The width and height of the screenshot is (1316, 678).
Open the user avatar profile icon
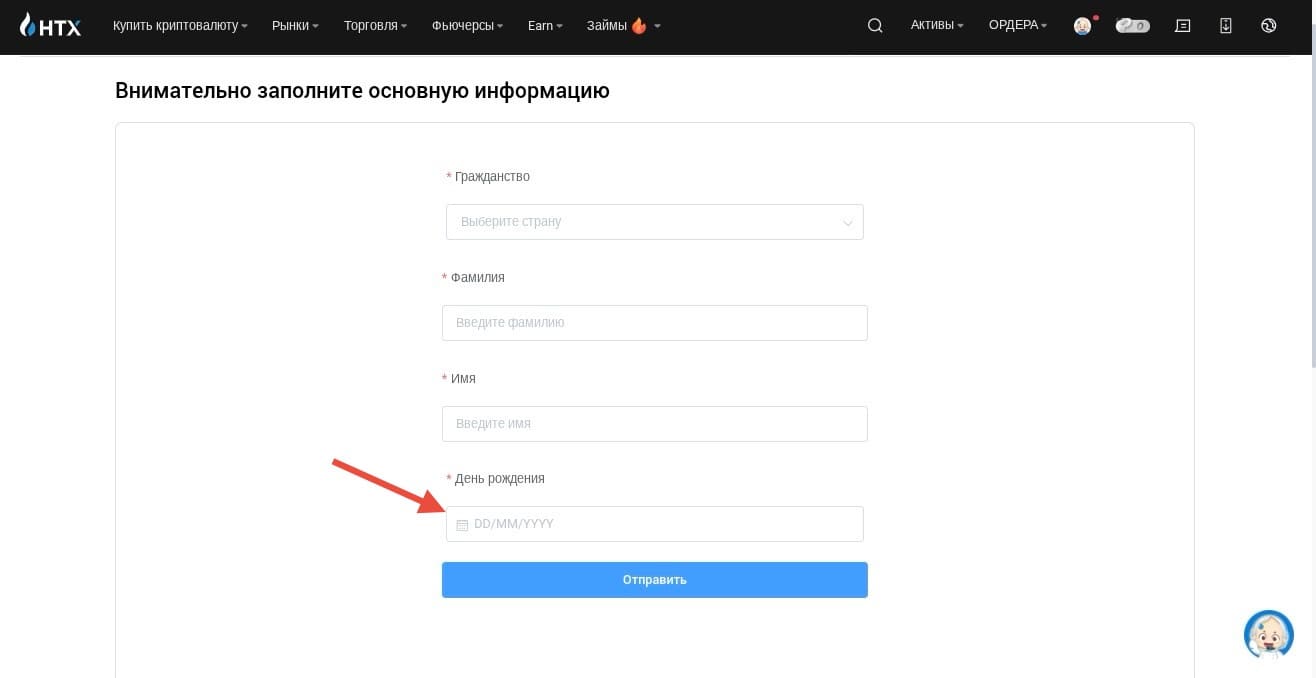pos(1082,26)
